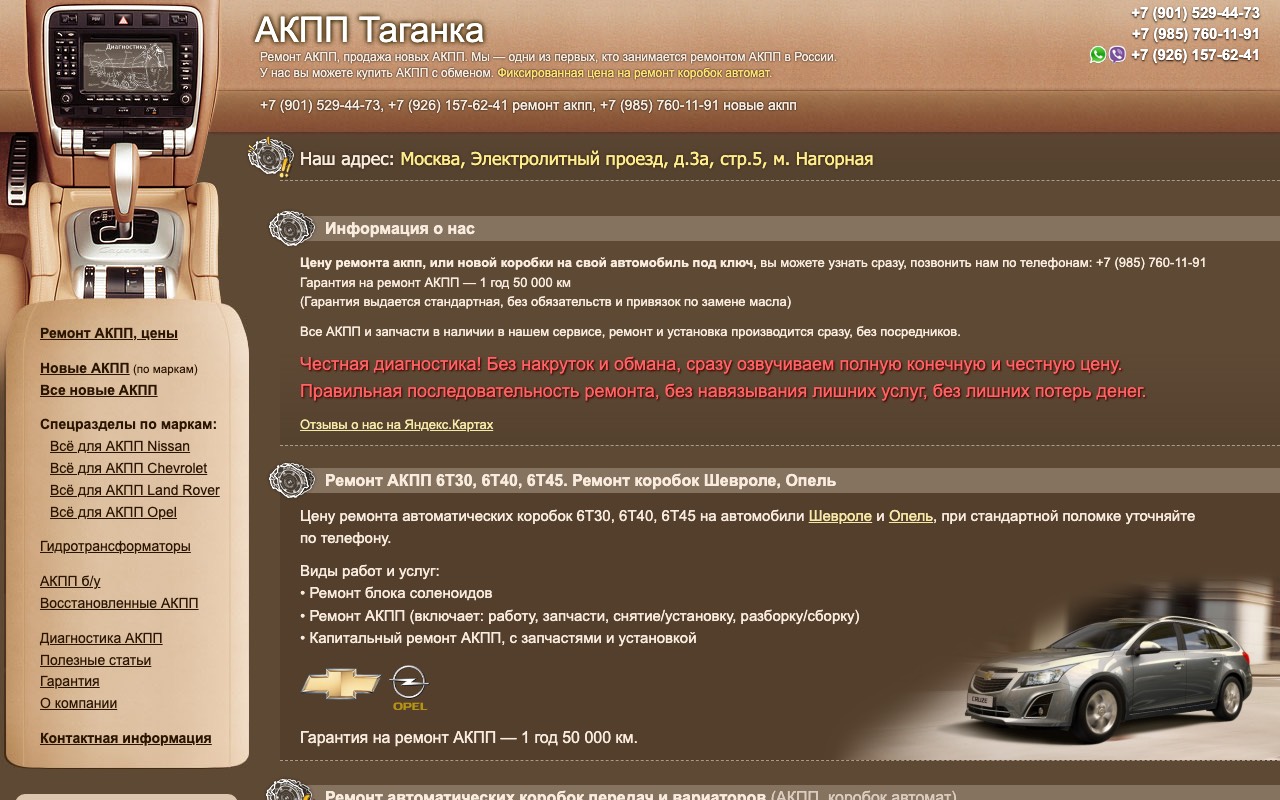The height and width of the screenshot is (800, 1280).
Task: Select Всё для АКПП Land Rover
Action: click(135, 490)
